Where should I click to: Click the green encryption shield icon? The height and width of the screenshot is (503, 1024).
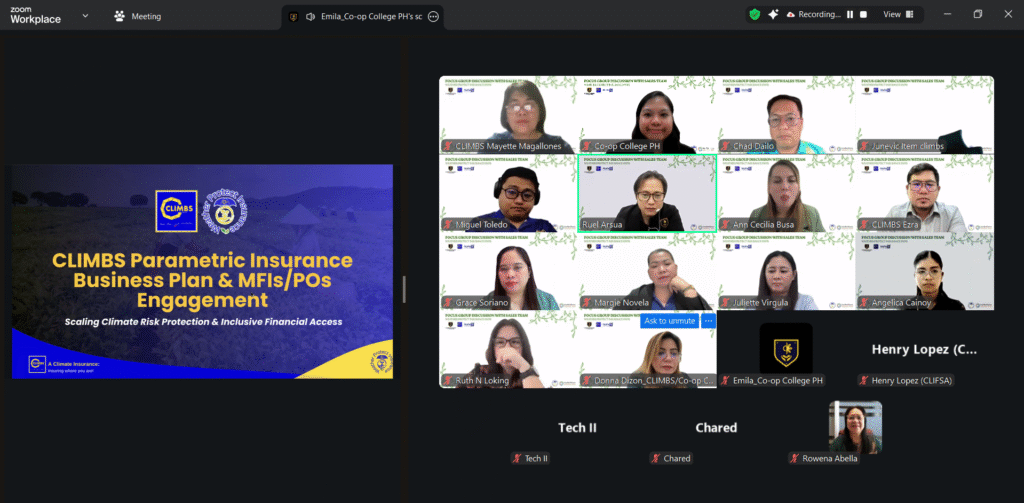coord(755,15)
